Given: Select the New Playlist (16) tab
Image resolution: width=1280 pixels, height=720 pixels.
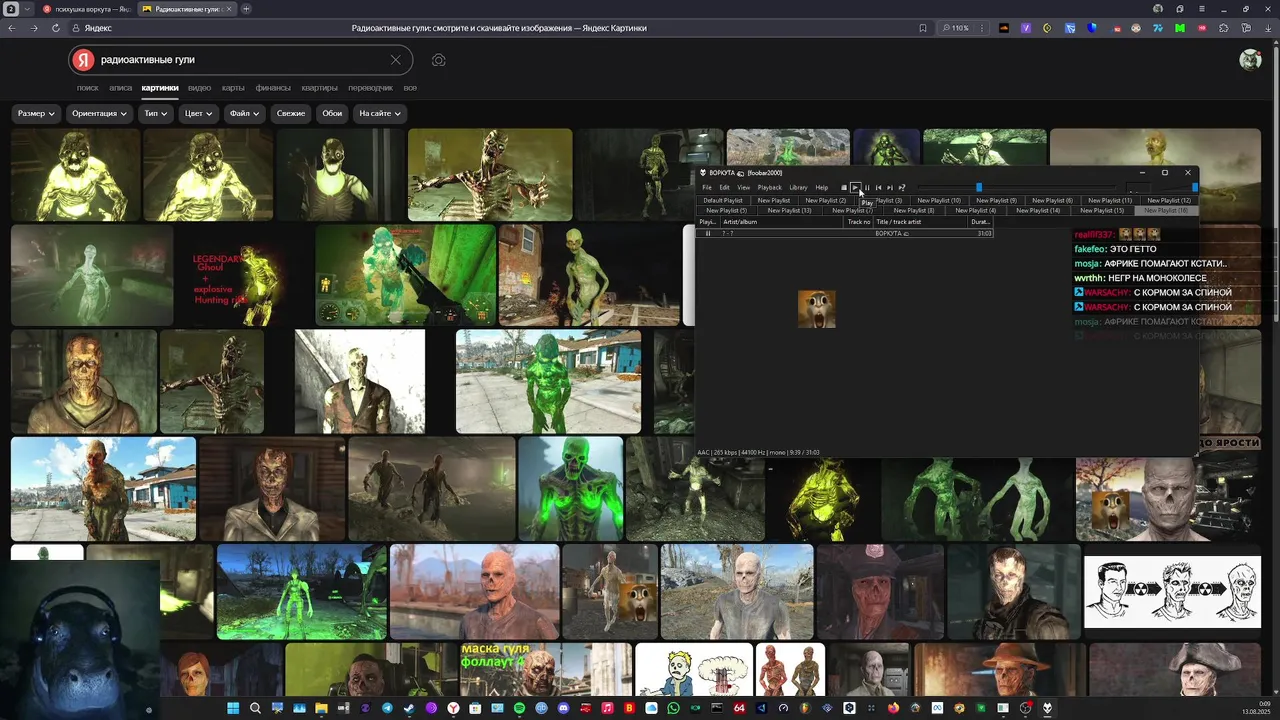Looking at the screenshot, I should coord(1166,211).
